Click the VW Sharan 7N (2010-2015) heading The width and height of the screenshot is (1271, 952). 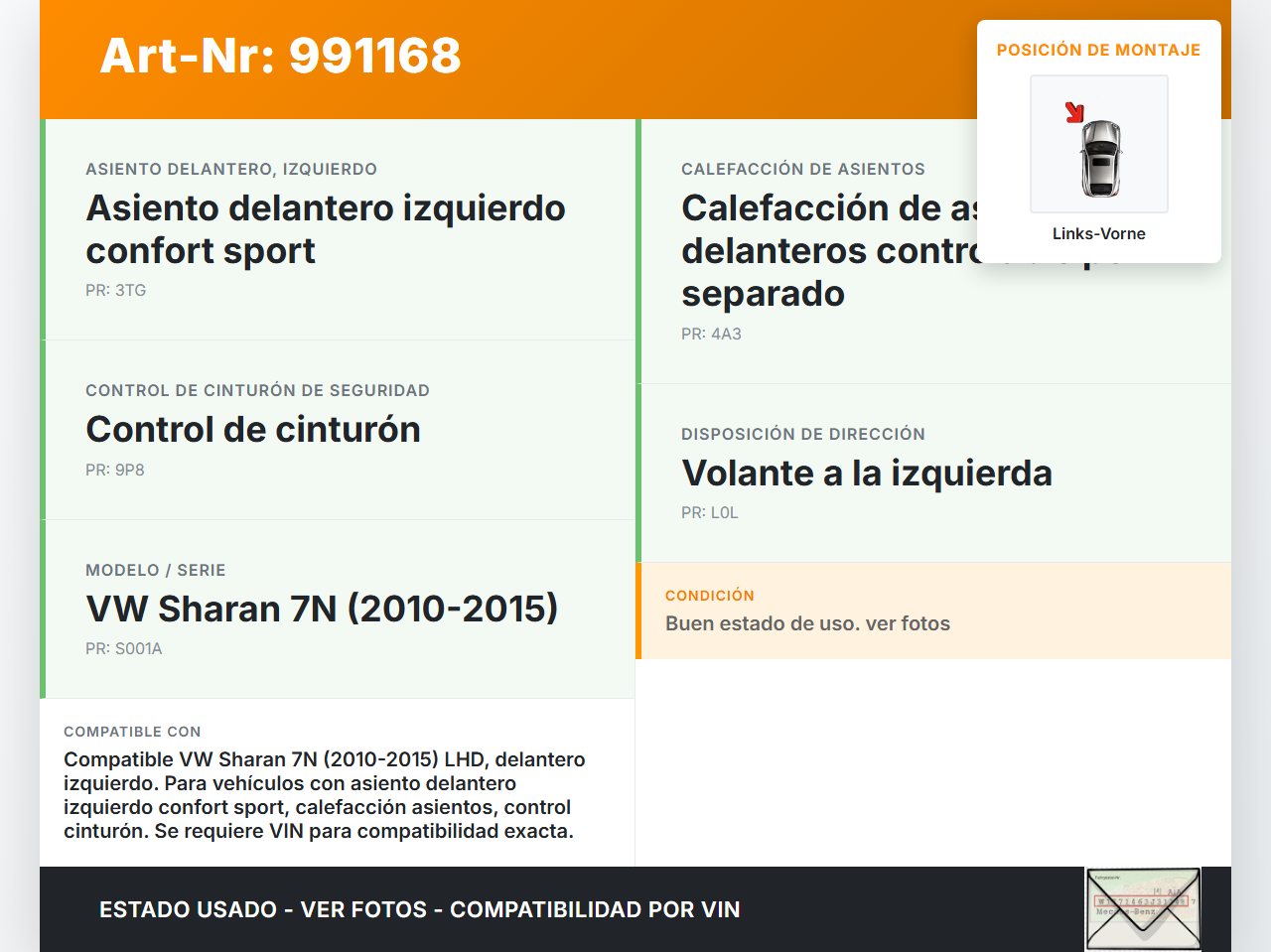(322, 609)
